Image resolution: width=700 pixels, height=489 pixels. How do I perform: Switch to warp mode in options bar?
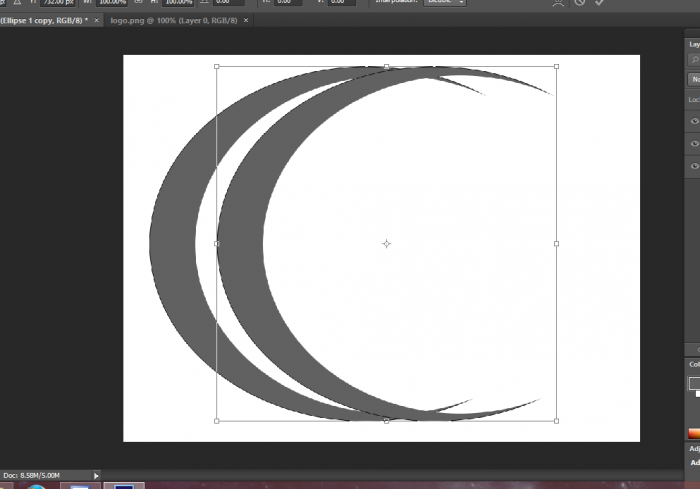(x=558, y=3)
